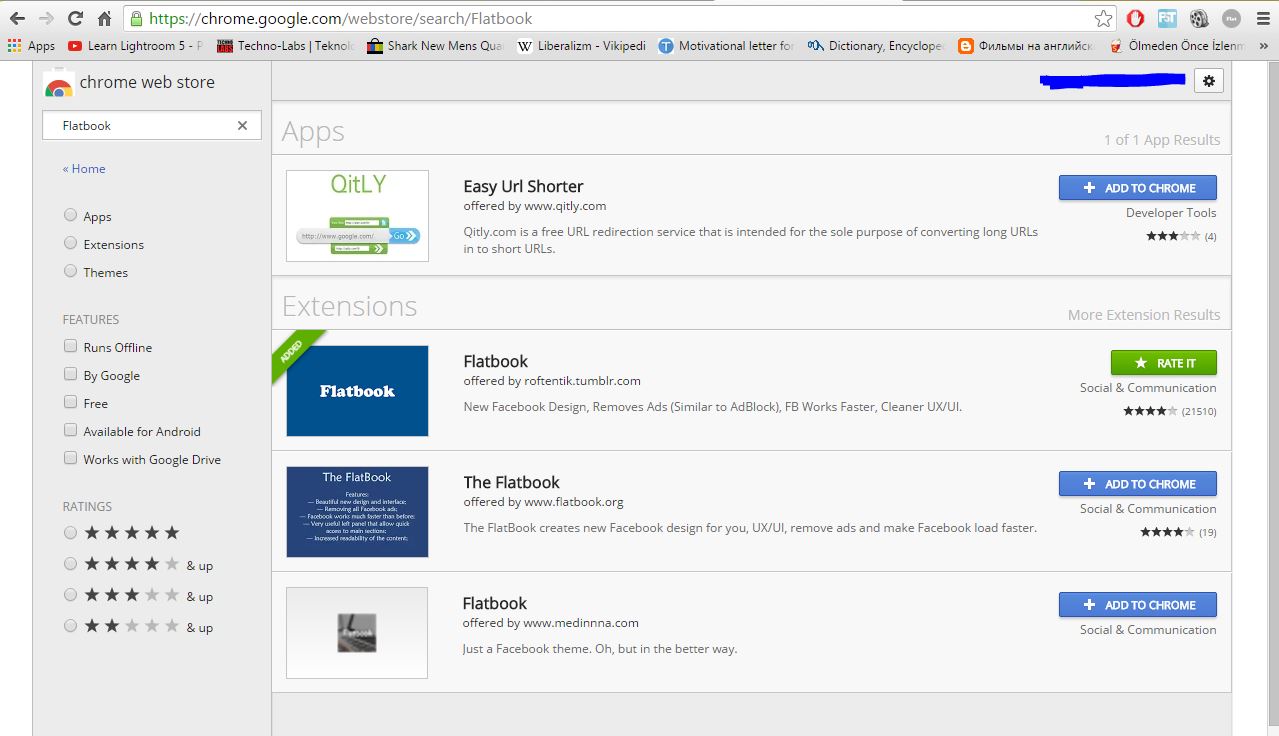1279x736 pixels.
Task: Open the Web Store settings gear
Action: [x=1208, y=81]
